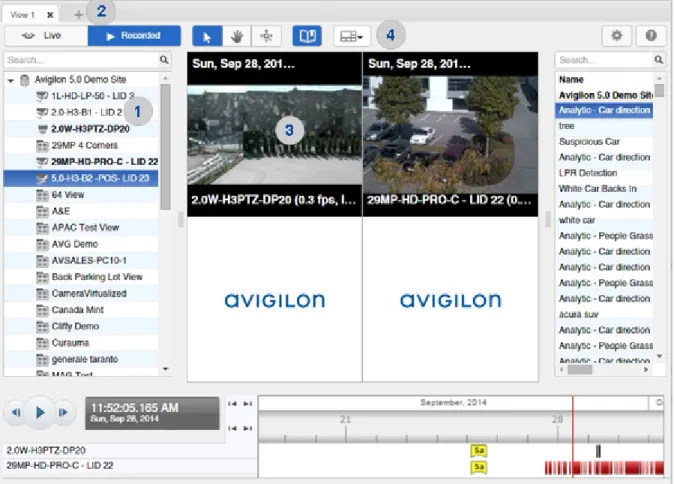Select the 29MP-HD-PRO-C parking lot video

[450, 135]
